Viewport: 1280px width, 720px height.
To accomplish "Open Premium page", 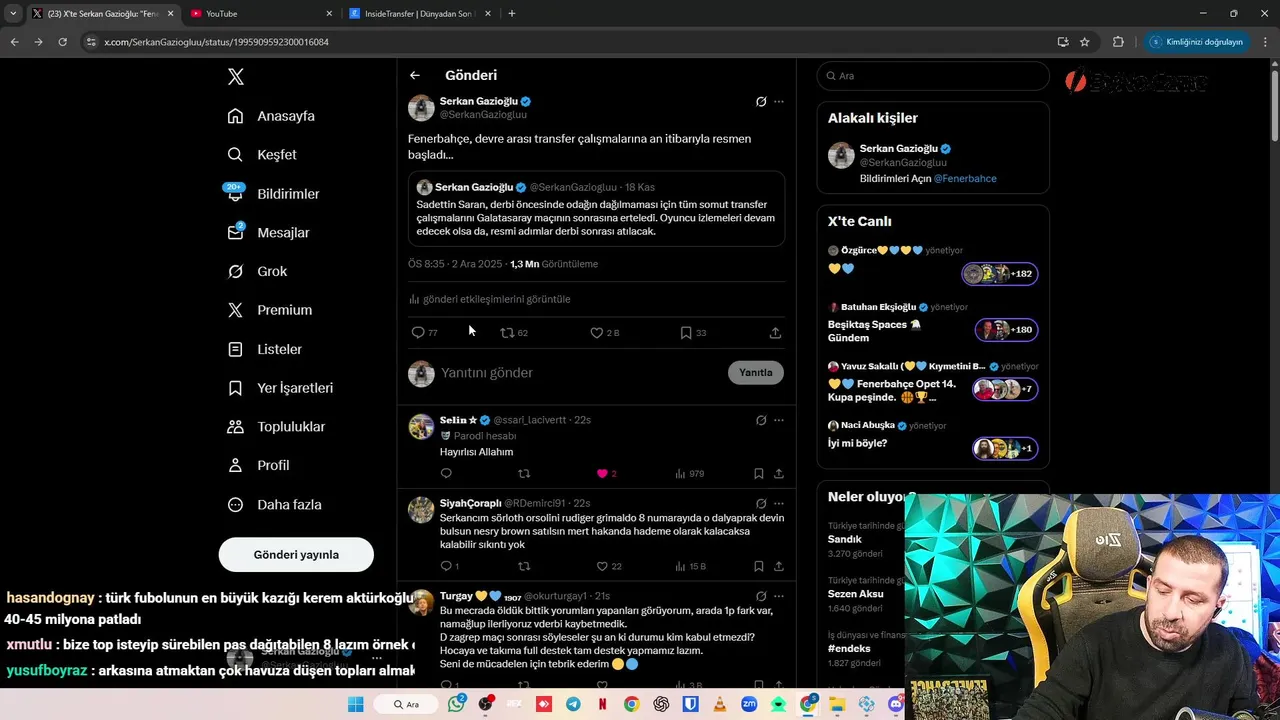I will pos(269,310).
